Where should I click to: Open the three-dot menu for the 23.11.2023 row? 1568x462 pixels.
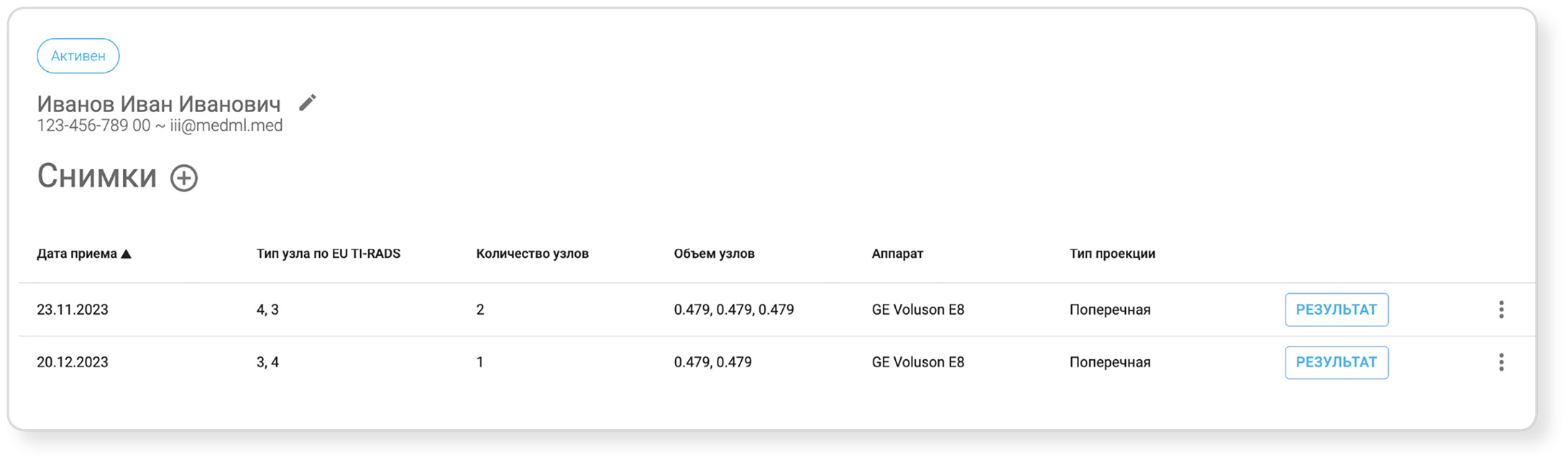click(1500, 310)
